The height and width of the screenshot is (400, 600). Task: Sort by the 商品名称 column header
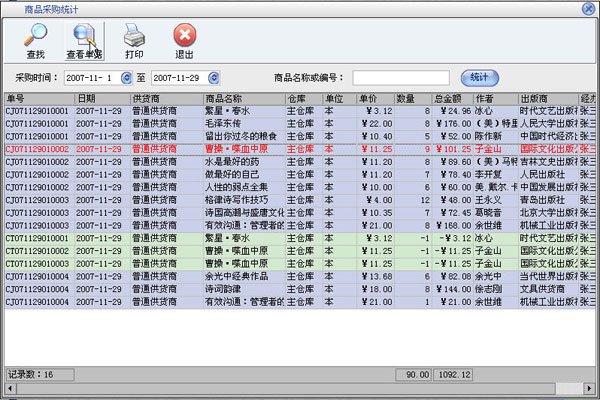pyautogui.click(x=242, y=99)
